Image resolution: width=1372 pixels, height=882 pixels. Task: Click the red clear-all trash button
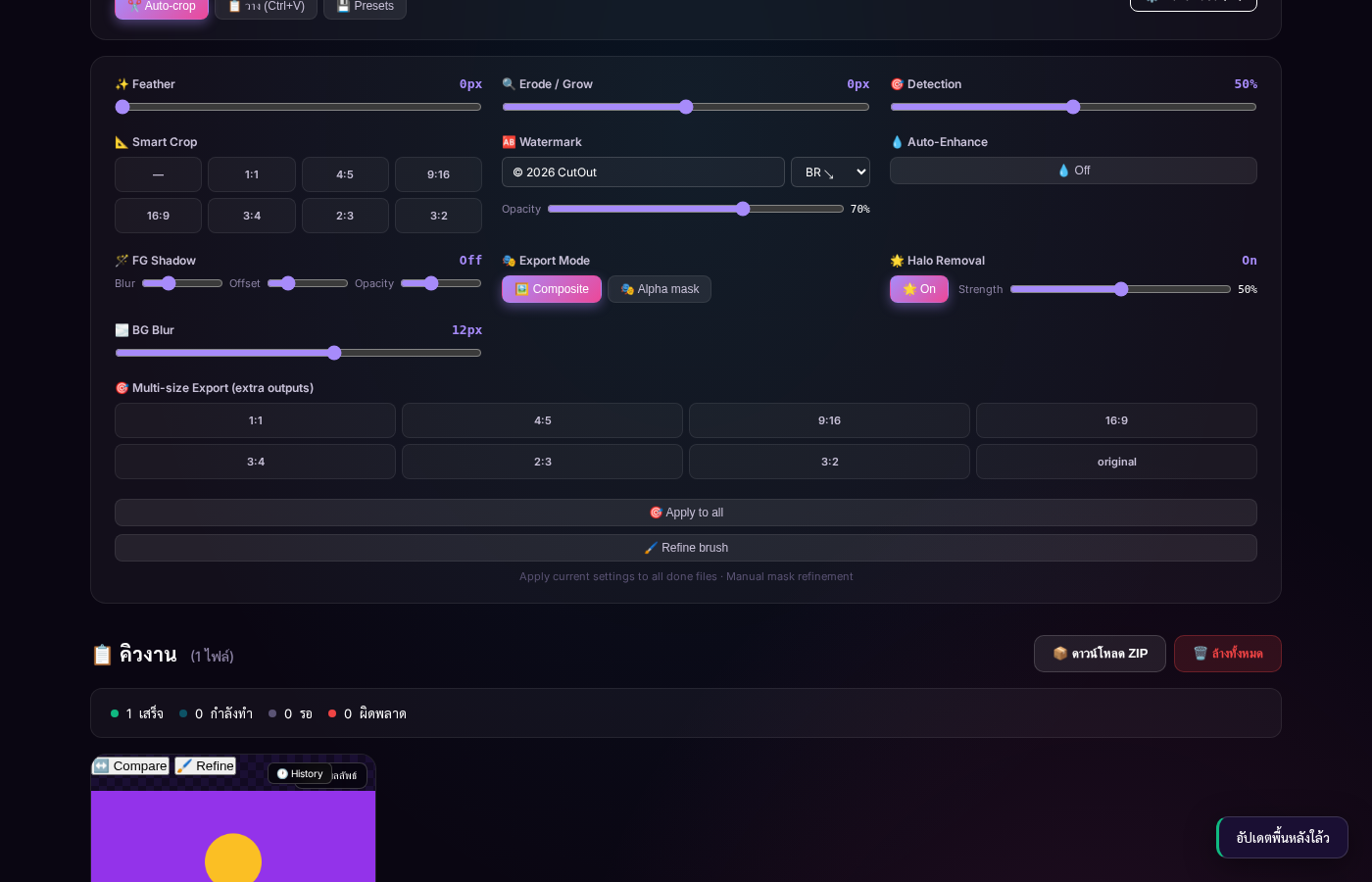pyautogui.click(x=1228, y=654)
